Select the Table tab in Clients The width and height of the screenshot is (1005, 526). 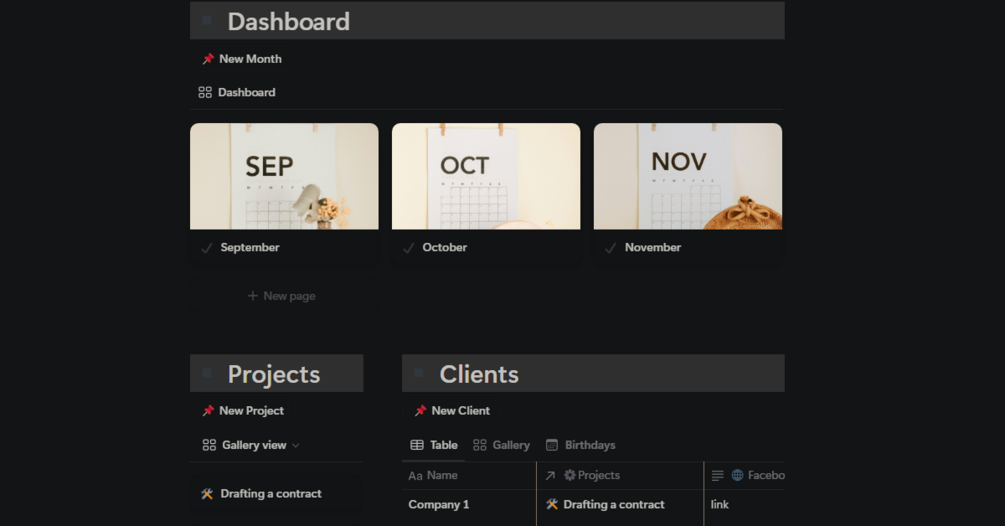pyautogui.click(x=434, y=445)
